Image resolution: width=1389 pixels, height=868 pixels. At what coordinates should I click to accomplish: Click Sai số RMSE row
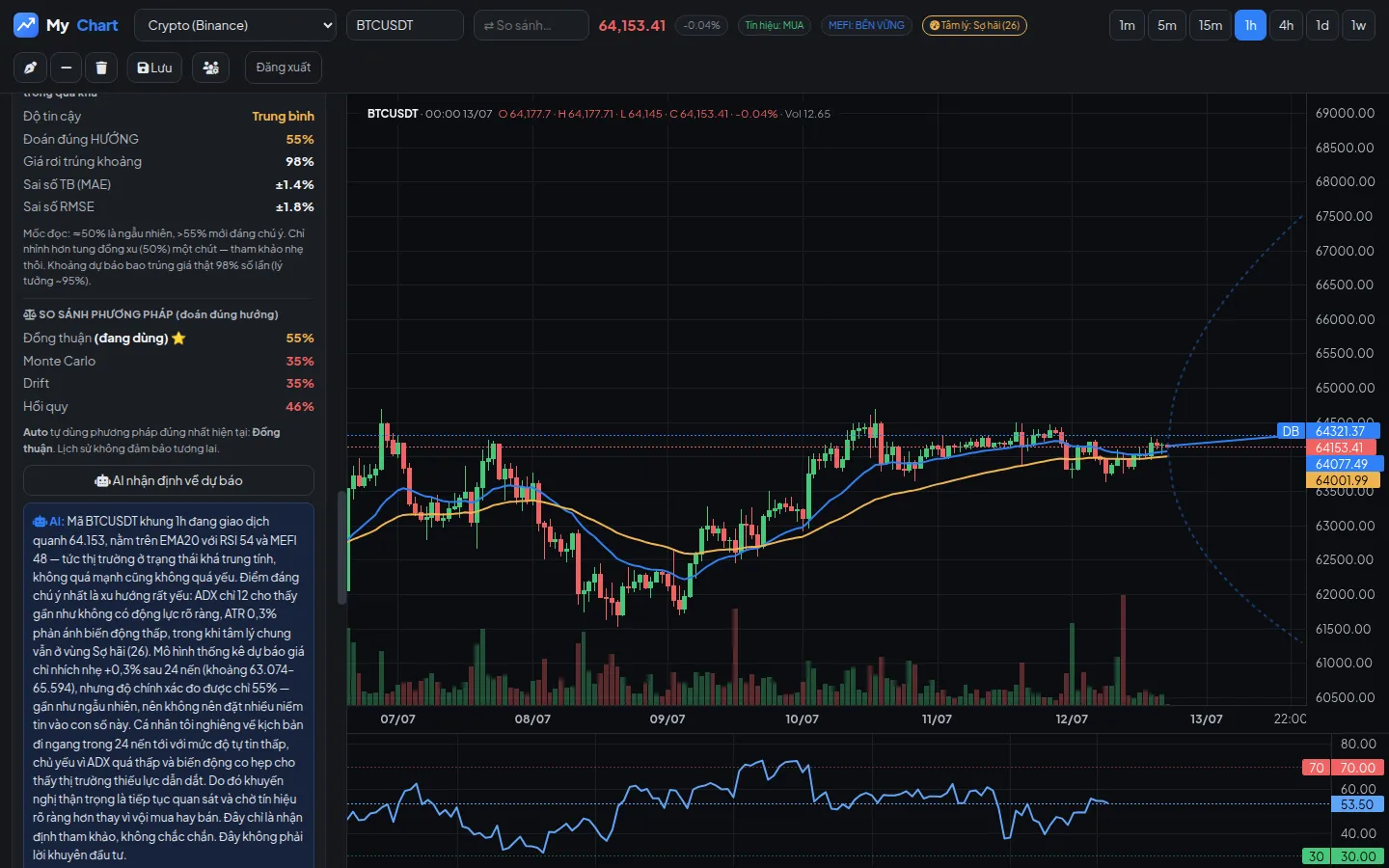point(169,206)
